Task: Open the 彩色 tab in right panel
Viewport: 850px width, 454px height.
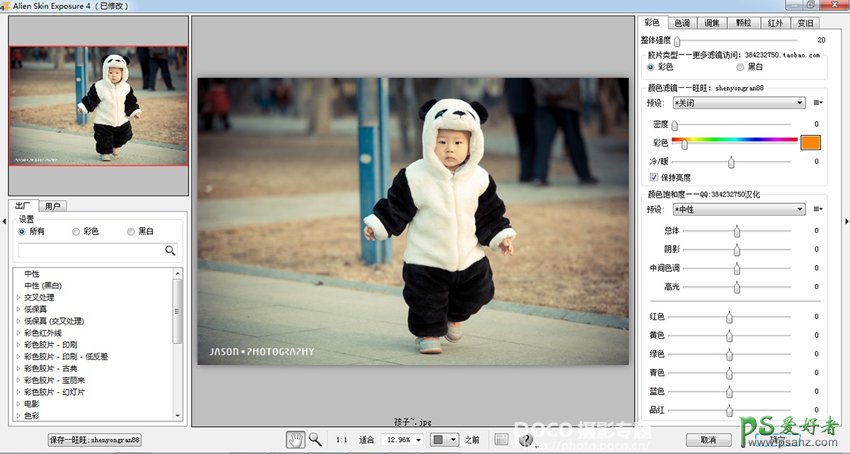Action: 652,22
